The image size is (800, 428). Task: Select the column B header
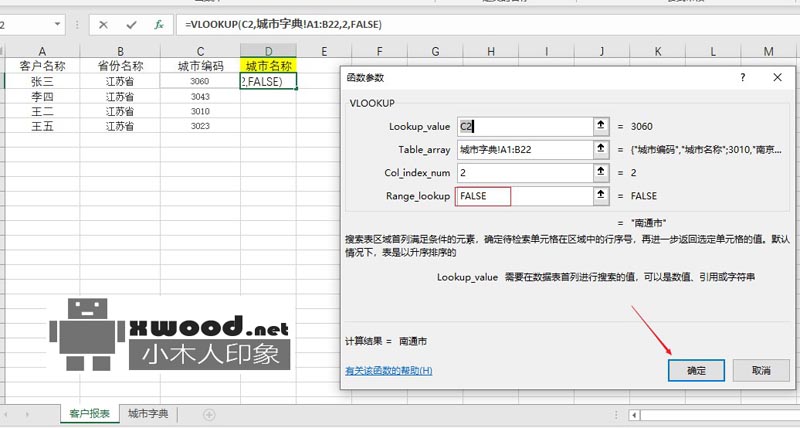120,51
